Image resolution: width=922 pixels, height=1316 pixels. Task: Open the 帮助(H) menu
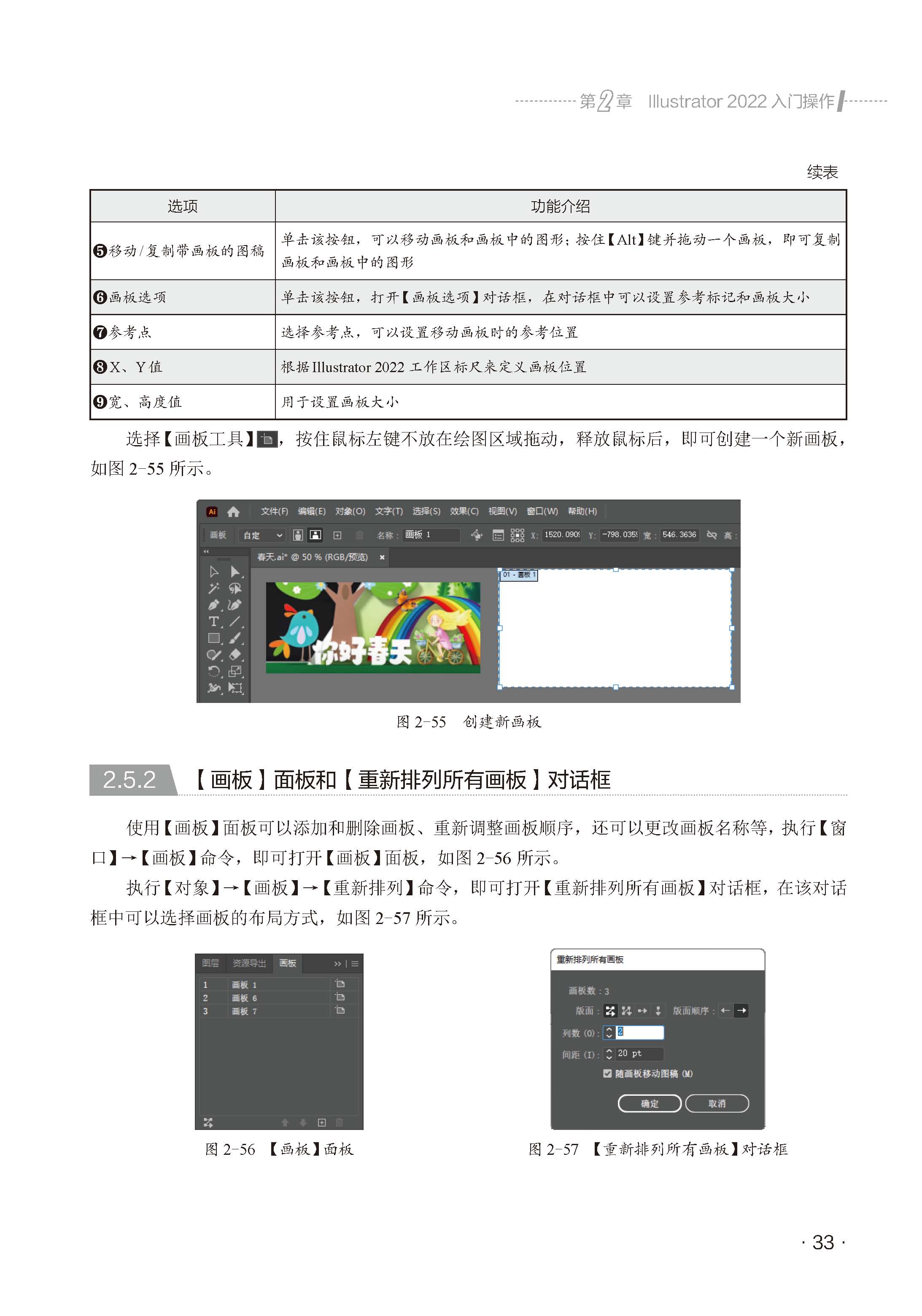(x=582, y=511)
